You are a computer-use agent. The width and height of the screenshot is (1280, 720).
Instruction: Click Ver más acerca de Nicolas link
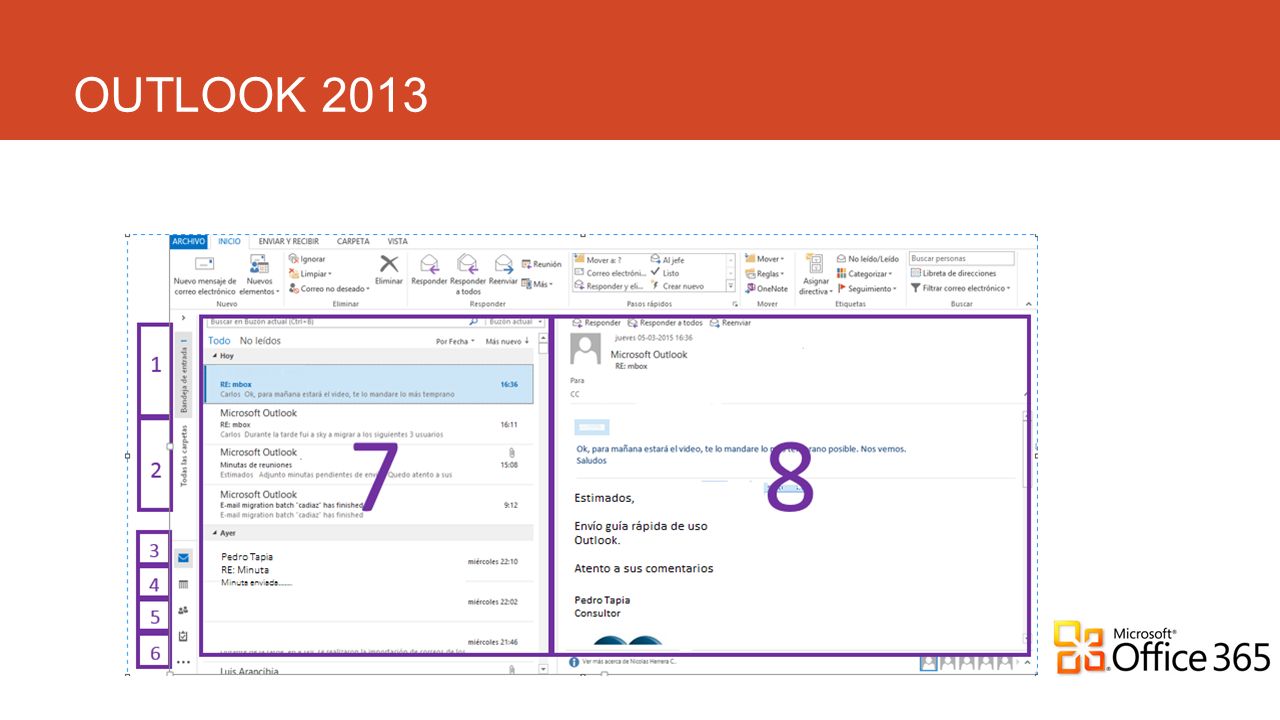[624, 662]
